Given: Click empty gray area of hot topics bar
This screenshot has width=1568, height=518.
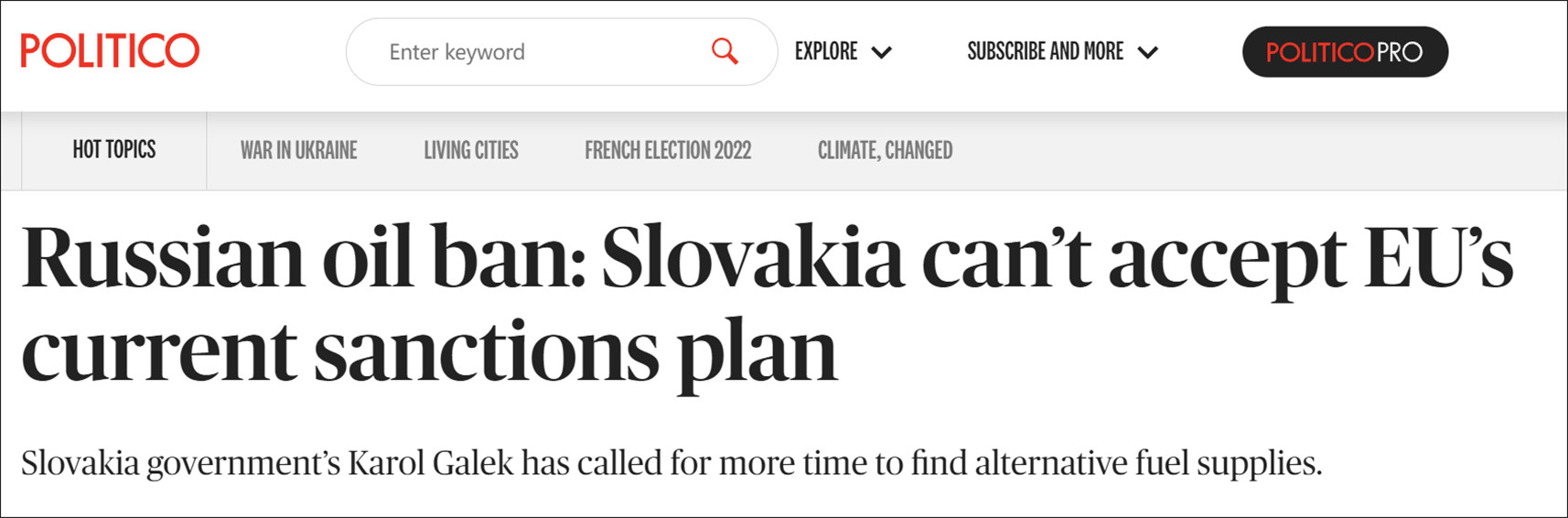Looking at the screenshot, I should click(x=1253, y=151).
